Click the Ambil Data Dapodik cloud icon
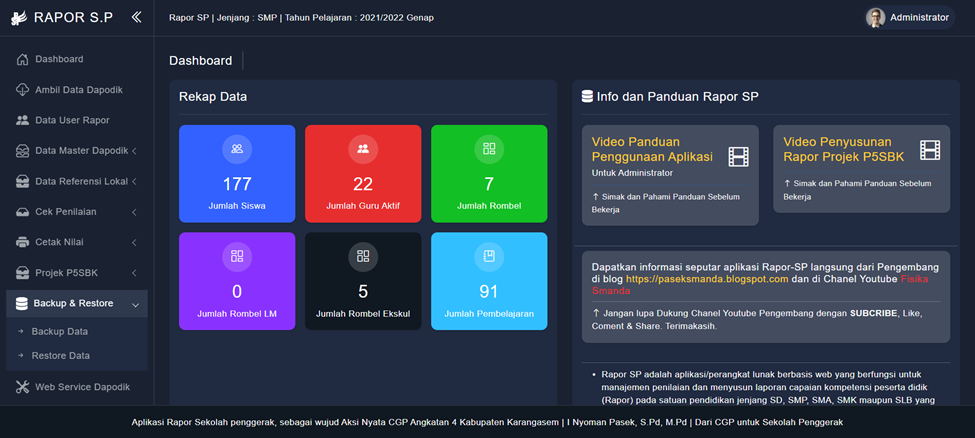Viewport: 975px width, 438px height. coord(23,90)
